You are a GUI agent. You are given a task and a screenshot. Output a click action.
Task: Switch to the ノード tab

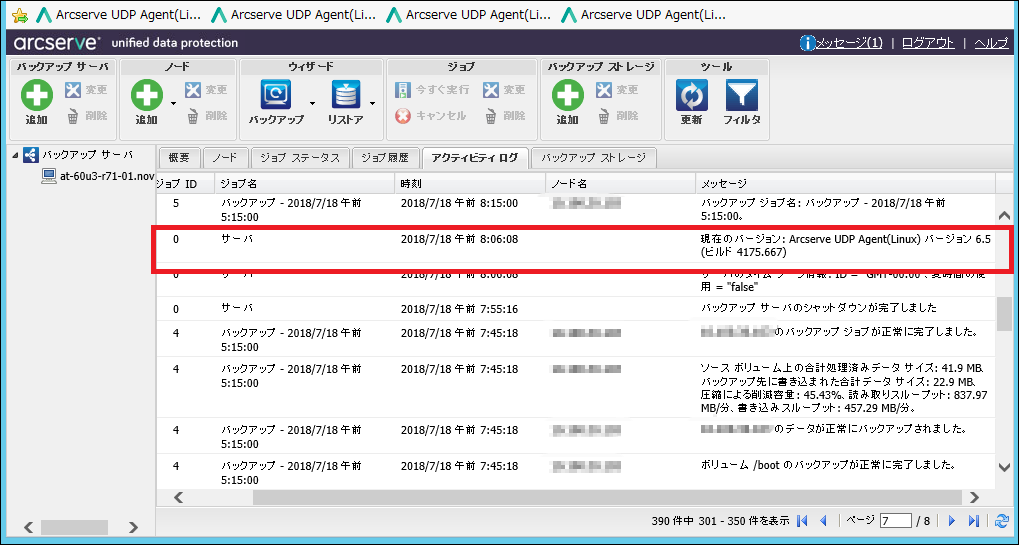(225, 158)
